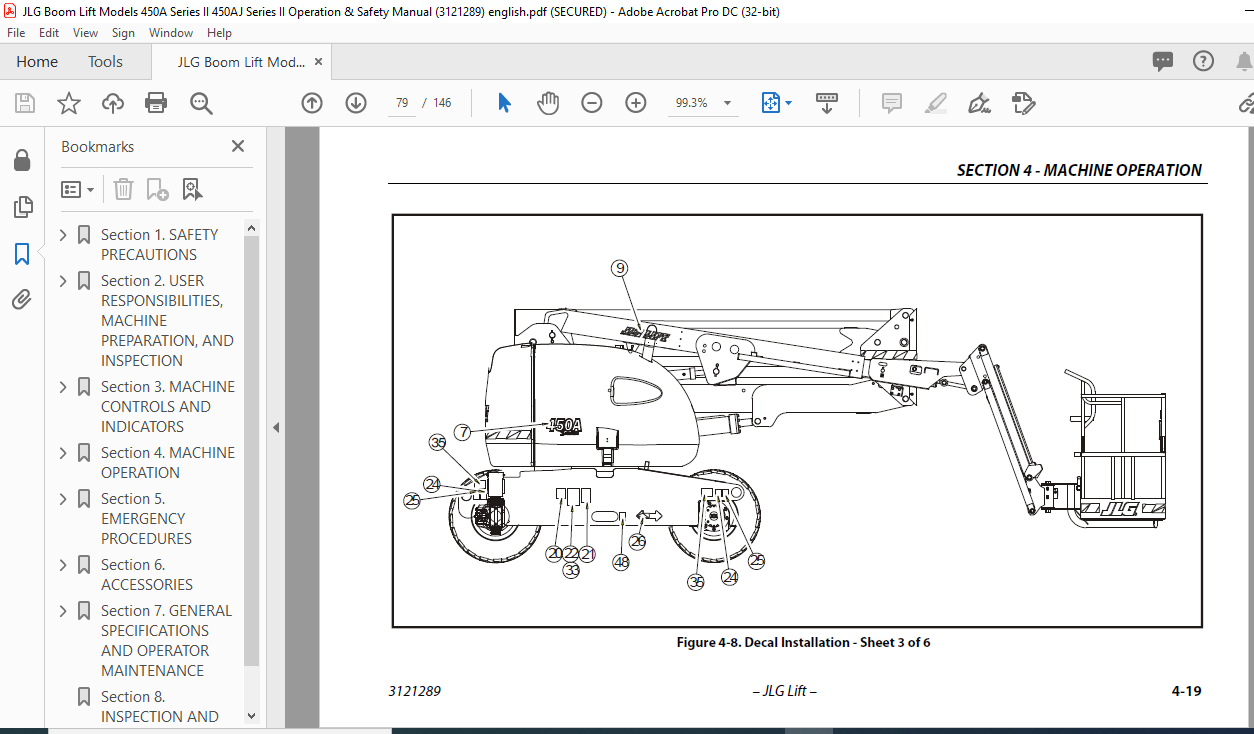
Task: Click the fit page icon
Action: [x=770, y=103]
